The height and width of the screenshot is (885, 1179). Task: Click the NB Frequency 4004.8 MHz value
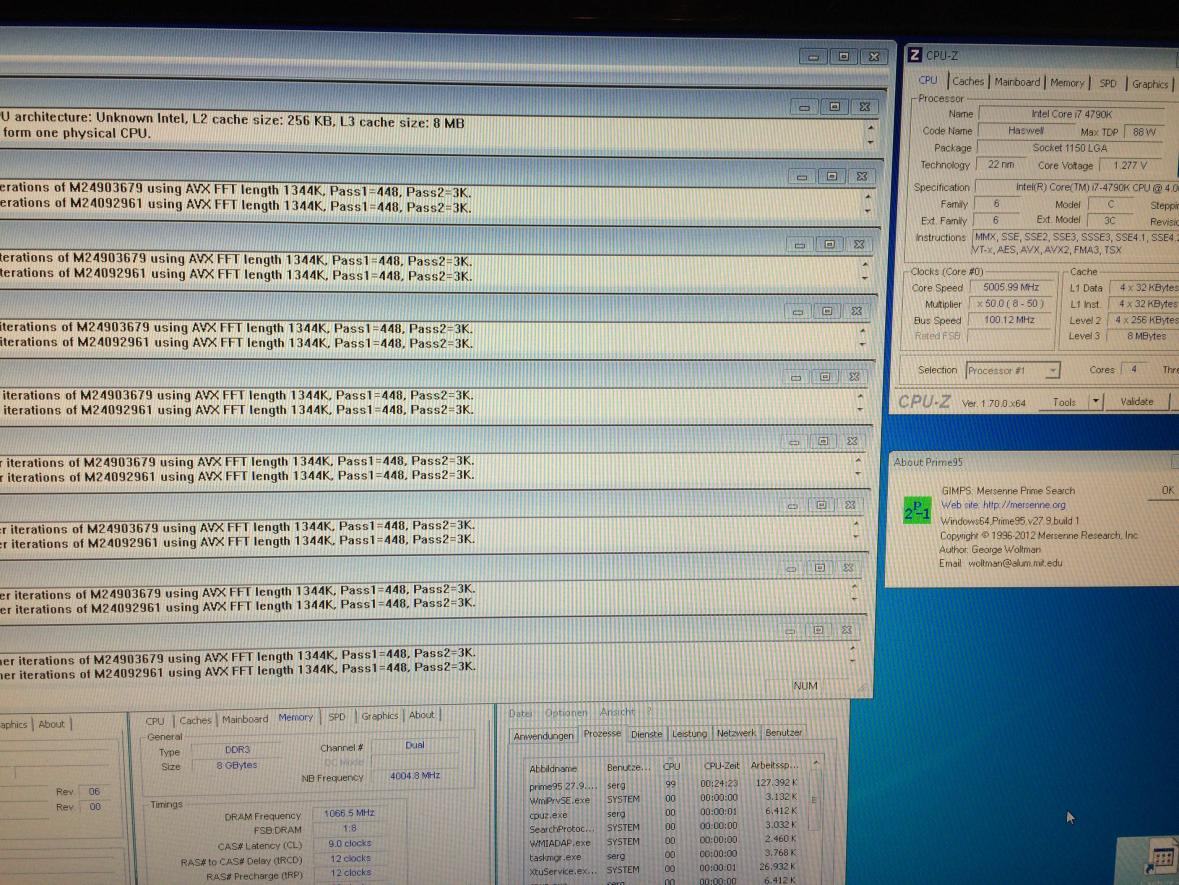pyautogui.click(x=415, y=775)
